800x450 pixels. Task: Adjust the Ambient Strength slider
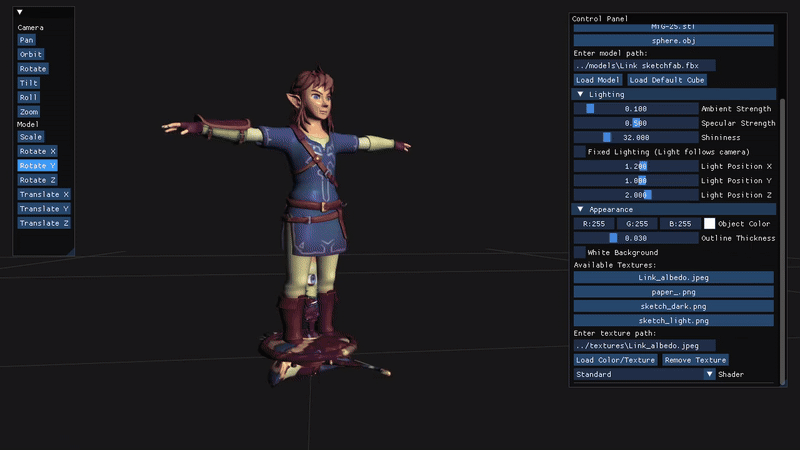(x=636, y=109)
